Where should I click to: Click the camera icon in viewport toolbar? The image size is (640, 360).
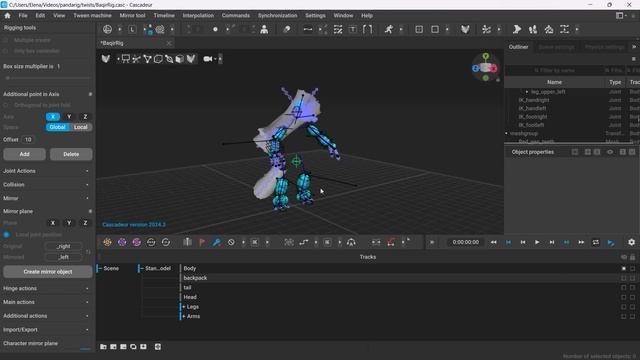(208, 59)
